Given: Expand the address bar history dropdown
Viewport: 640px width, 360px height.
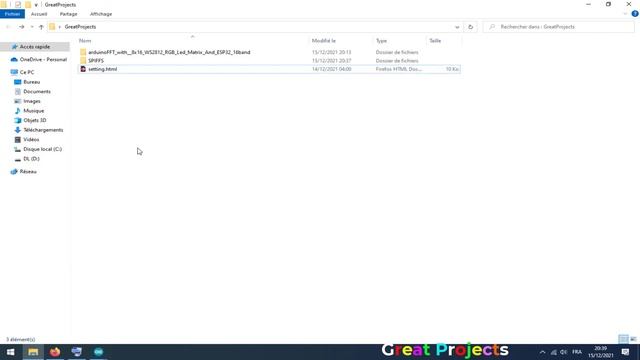Looking at the screenshot, I should [x=457, y=27].
